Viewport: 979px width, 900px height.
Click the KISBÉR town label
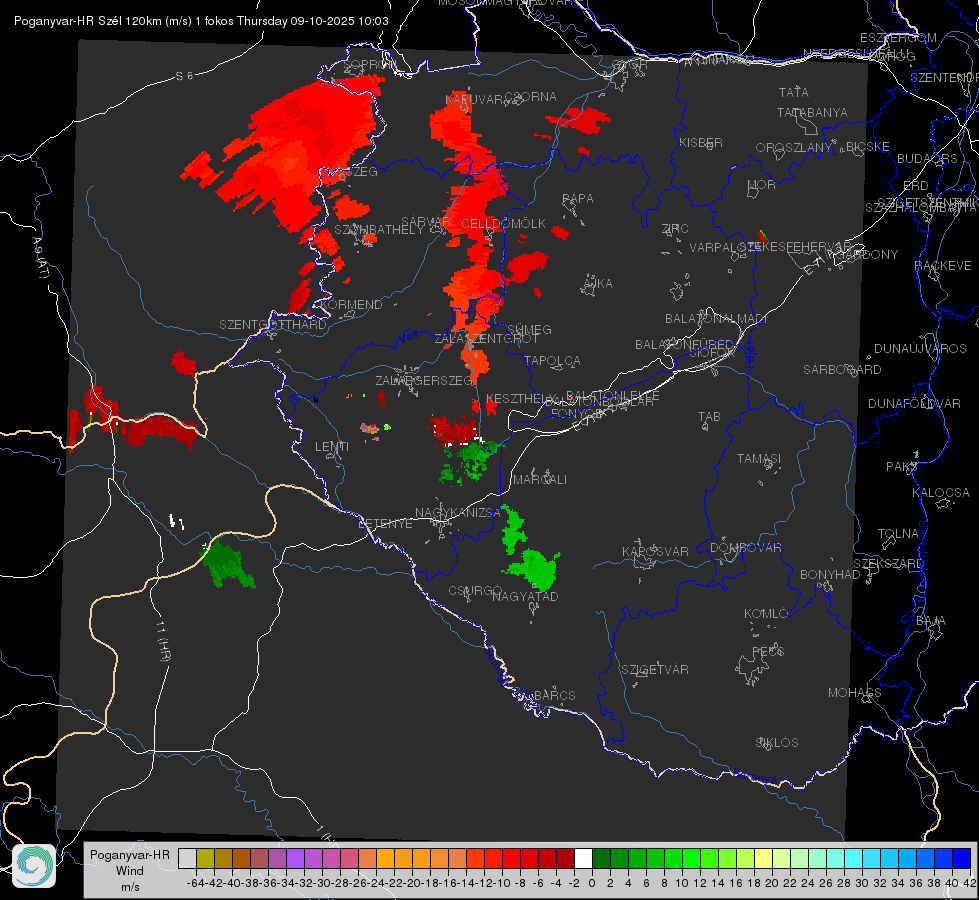click(701, 142)
